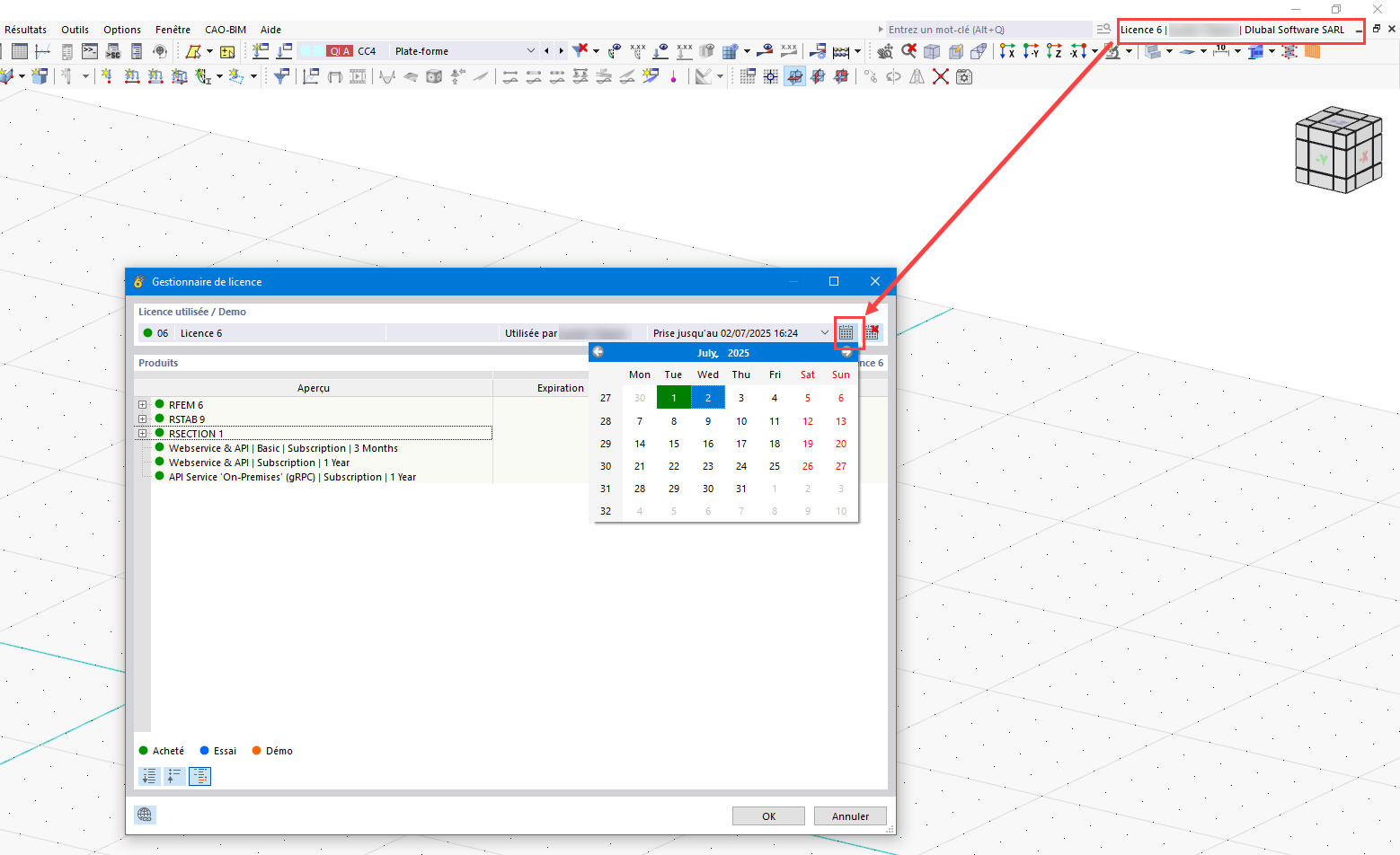Select 'Webservice & API | Basic | Subscription | 3 Months'

click(283, 448)
